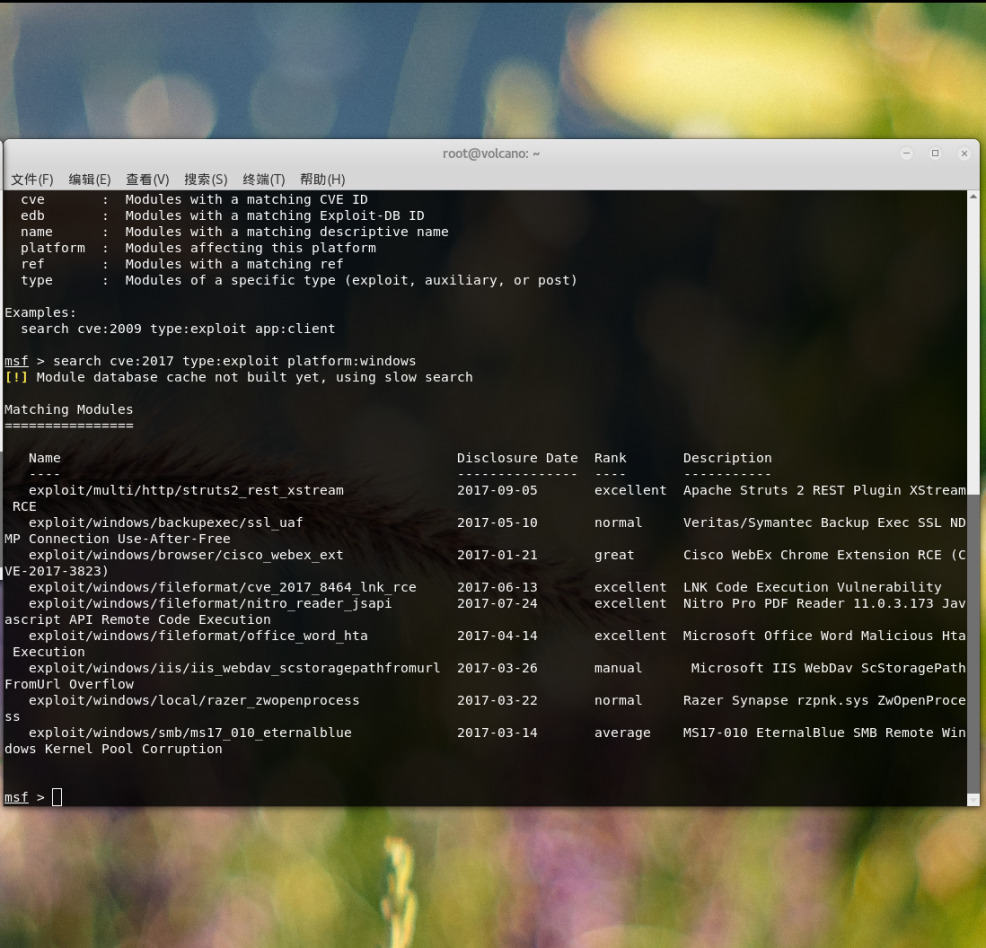
Task: Click the 'platform' keyword line
Action: pos(198,248)
